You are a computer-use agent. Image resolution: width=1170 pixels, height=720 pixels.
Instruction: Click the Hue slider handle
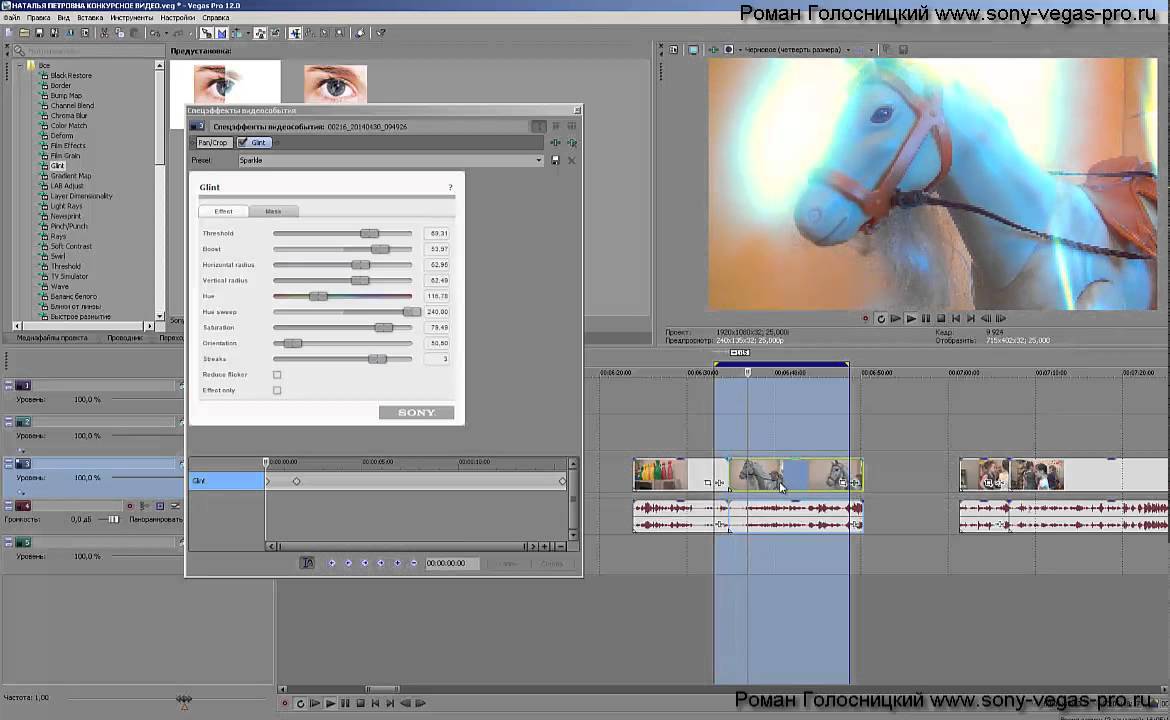(318, 296)
